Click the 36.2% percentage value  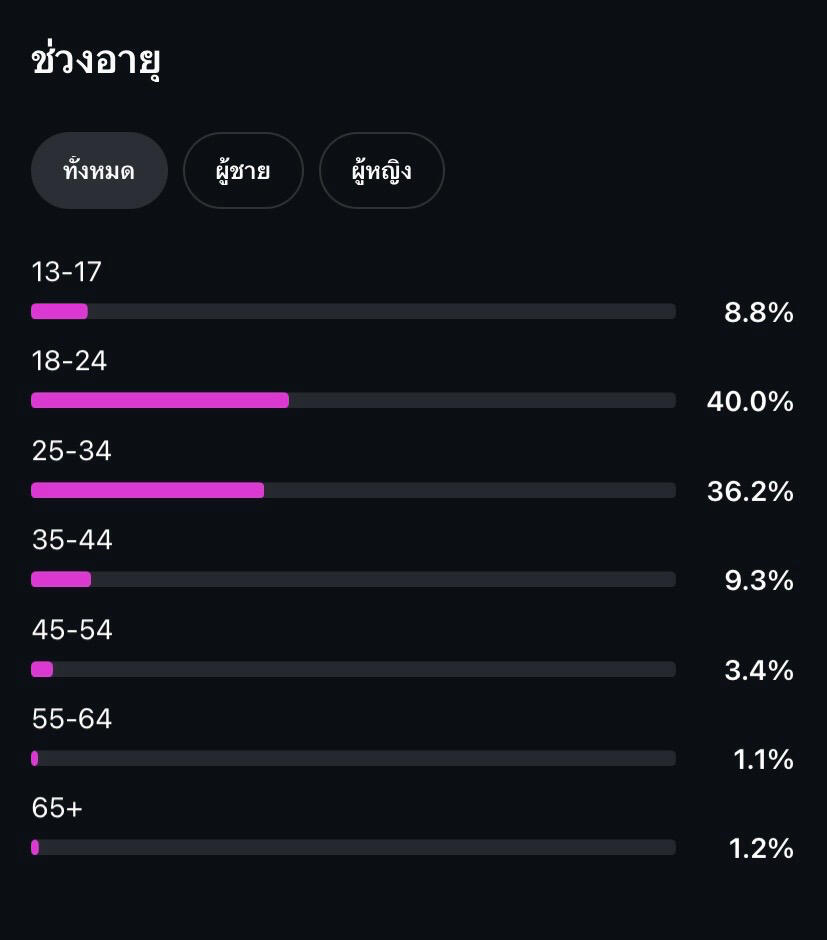click(750, 492)
